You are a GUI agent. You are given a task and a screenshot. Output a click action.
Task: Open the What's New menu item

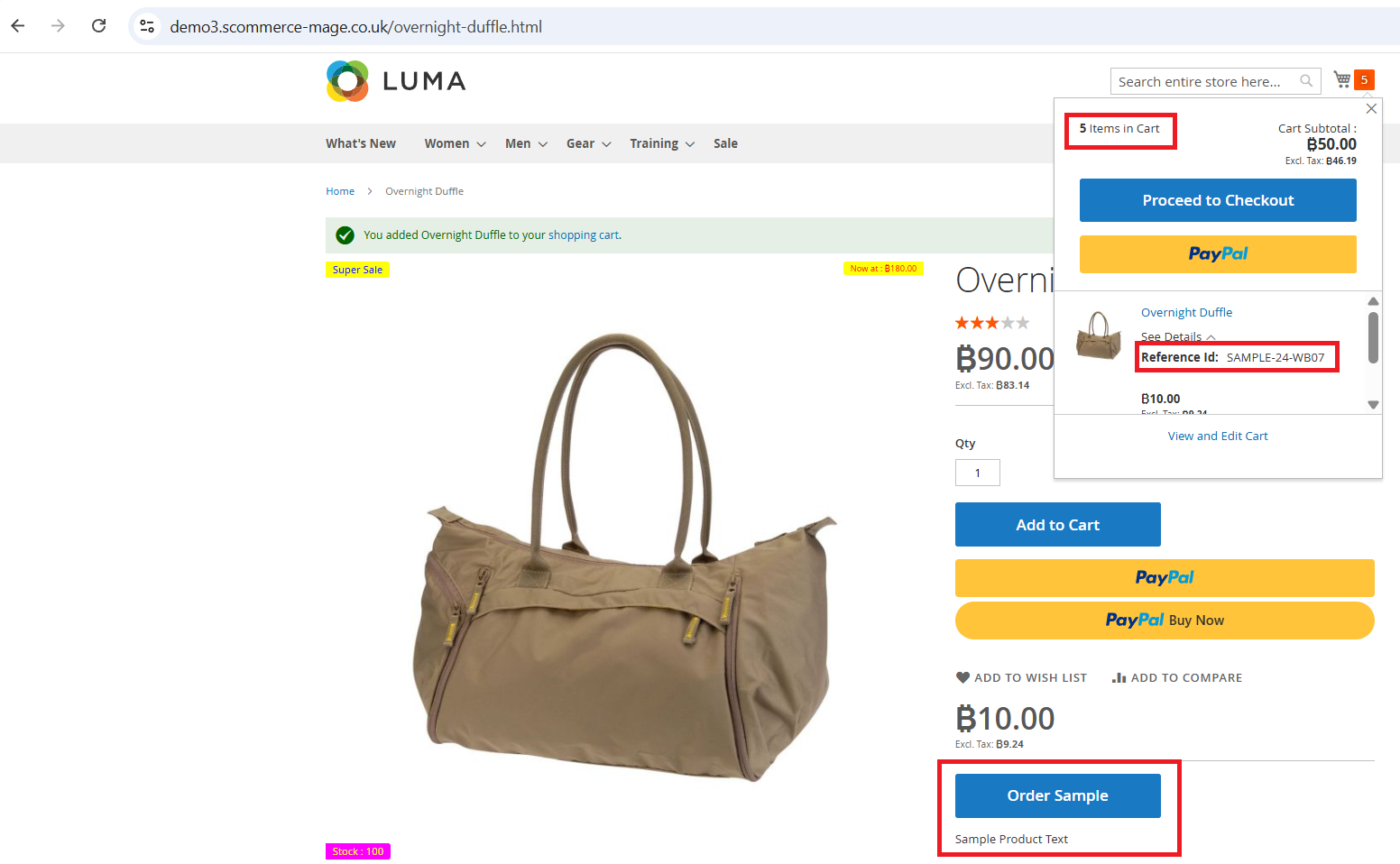[x=361, y=143]
